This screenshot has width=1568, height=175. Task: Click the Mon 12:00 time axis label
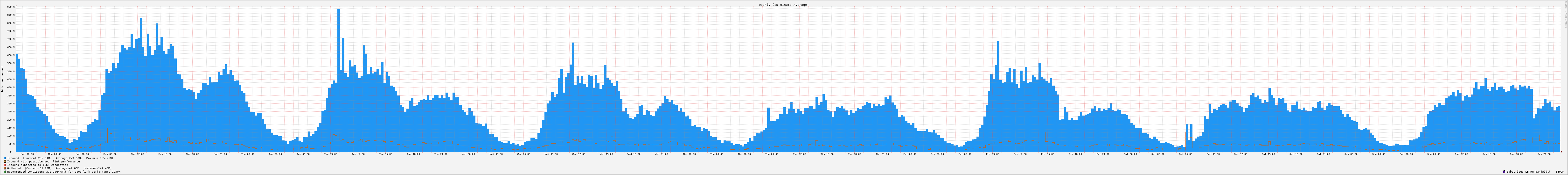click(138, 154)
